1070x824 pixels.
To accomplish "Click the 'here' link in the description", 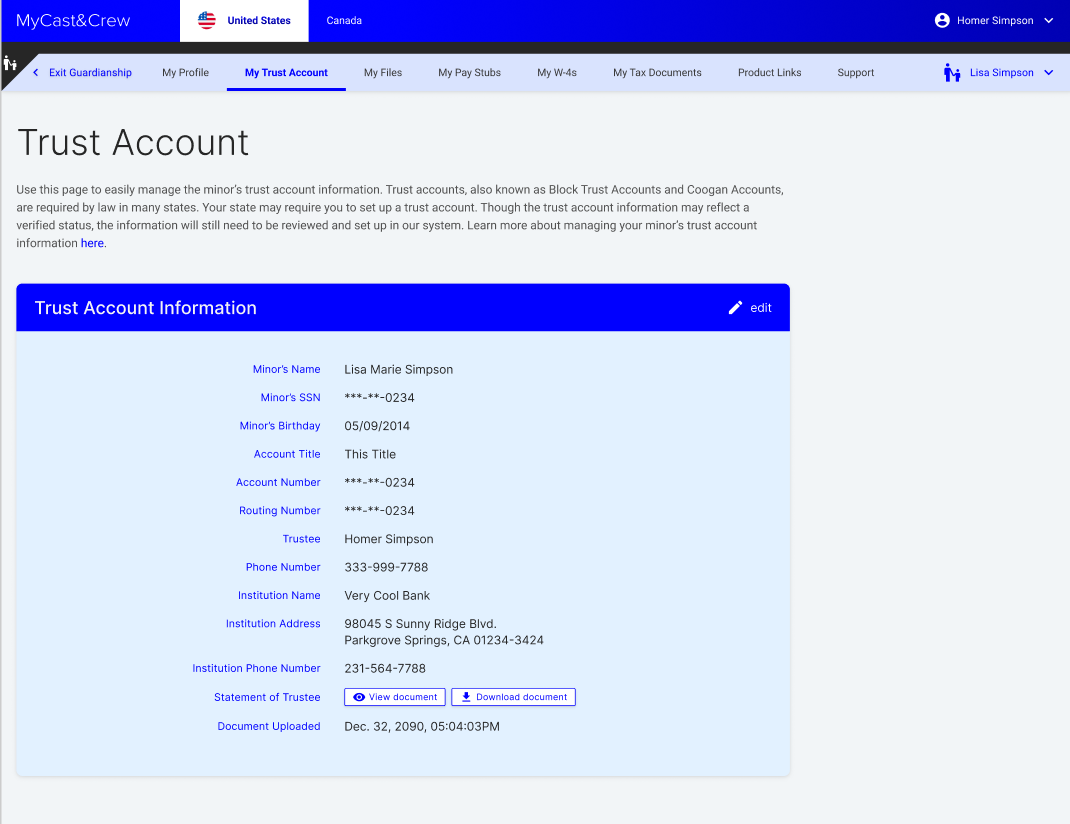I will pos(92,243).
